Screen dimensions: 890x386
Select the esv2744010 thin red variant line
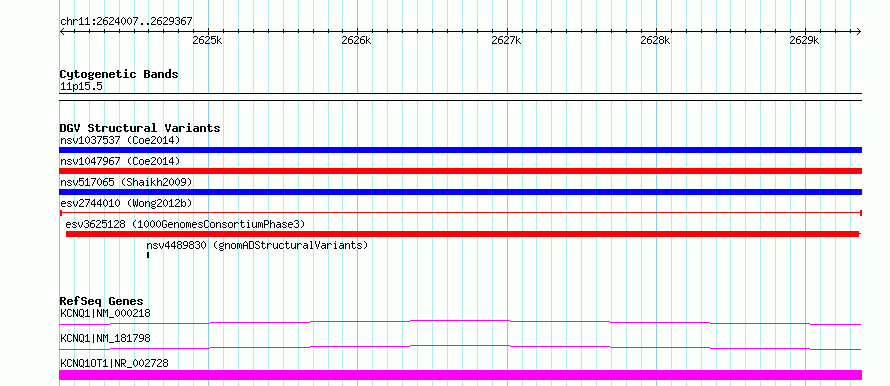click(x=460, y=213)
